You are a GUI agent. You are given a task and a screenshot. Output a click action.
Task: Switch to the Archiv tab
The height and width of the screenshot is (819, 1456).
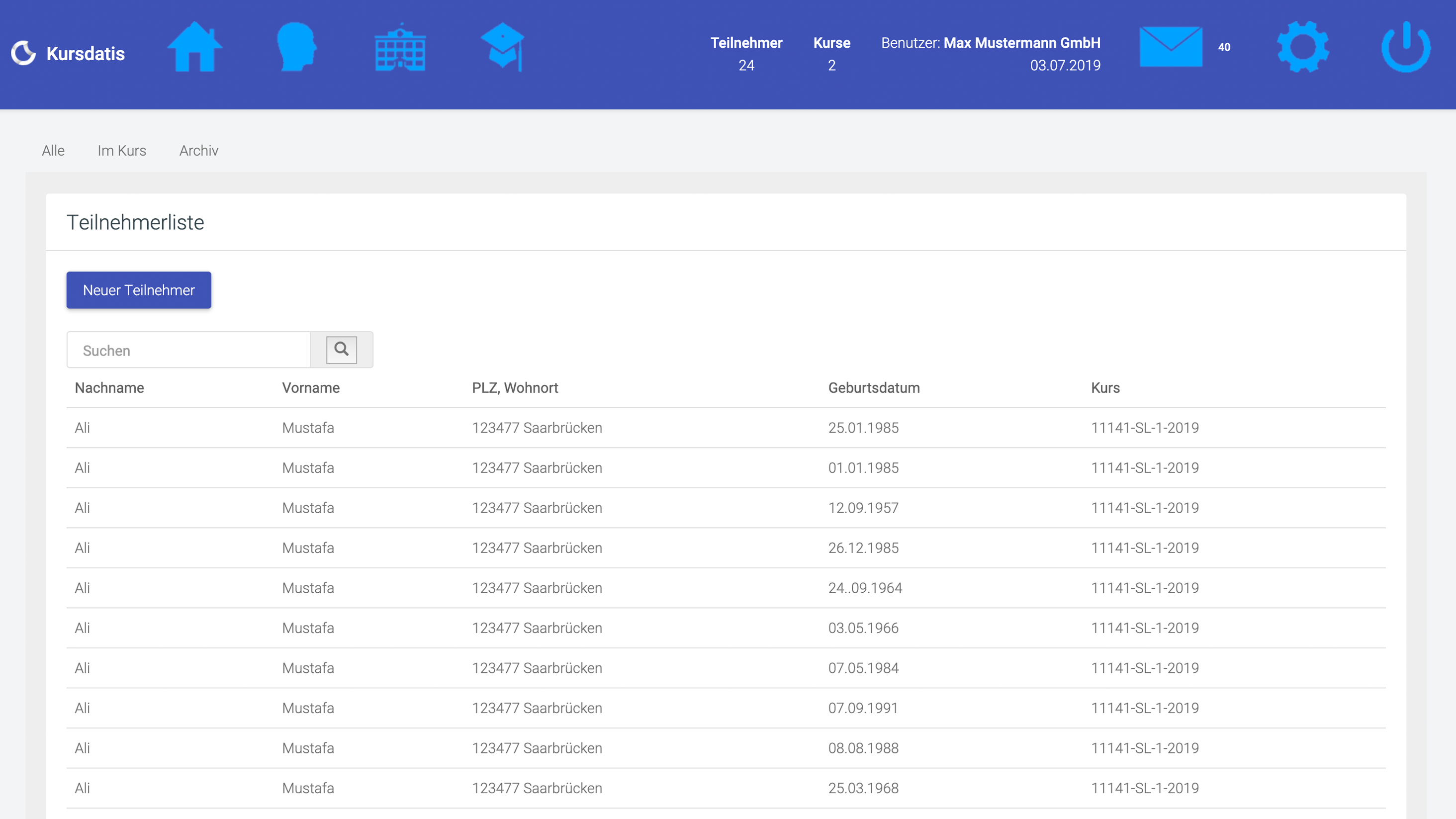click(x=198, y=150)
